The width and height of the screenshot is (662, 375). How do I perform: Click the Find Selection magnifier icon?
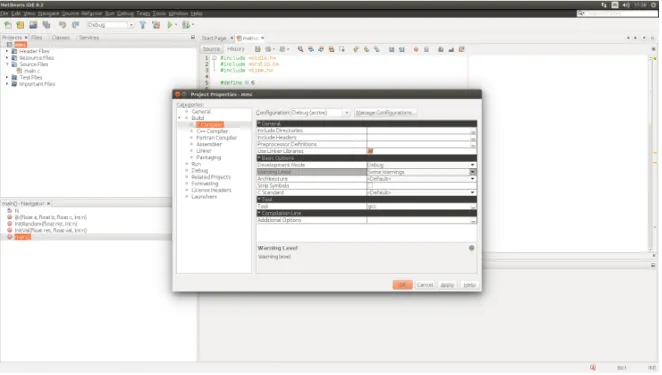click(300, 49)
